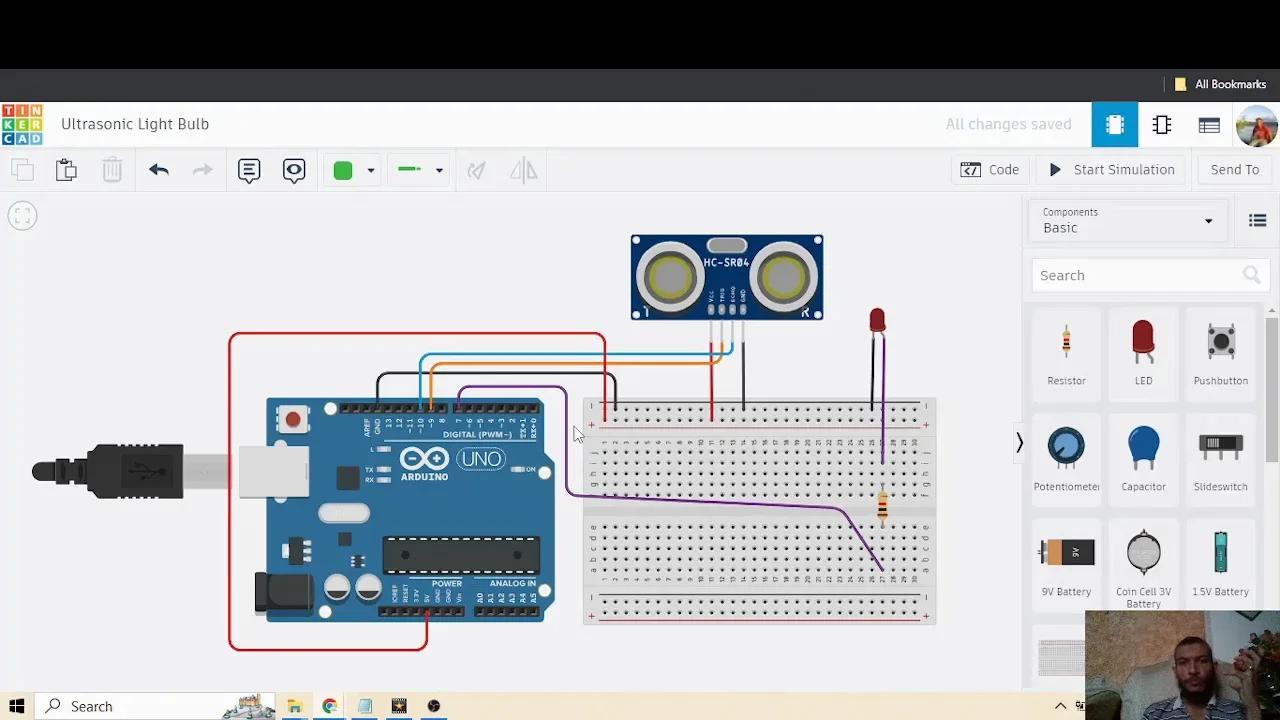
Task: Mirror the selected component
Action: pos(523,170)
